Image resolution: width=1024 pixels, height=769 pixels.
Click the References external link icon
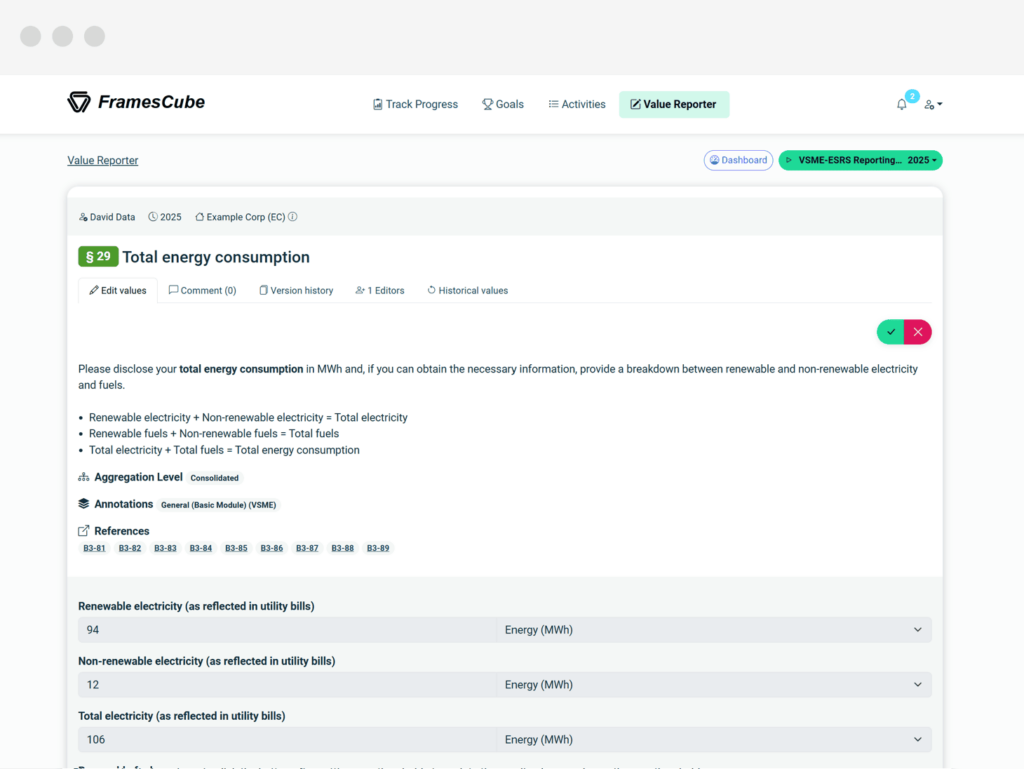pos(84,531)
